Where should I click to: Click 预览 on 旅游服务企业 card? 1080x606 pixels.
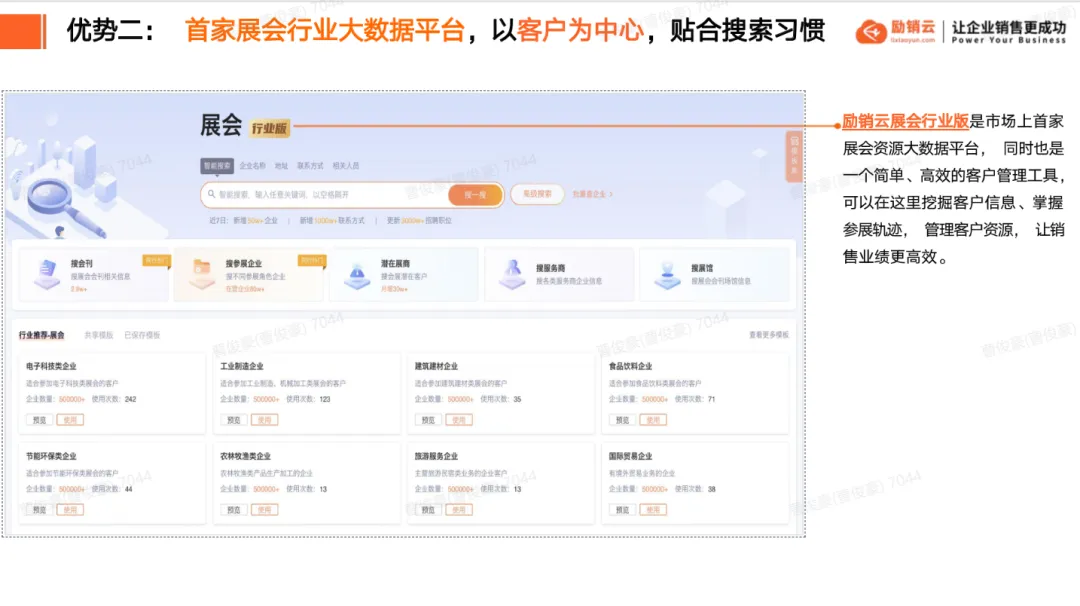click(428, 510)
